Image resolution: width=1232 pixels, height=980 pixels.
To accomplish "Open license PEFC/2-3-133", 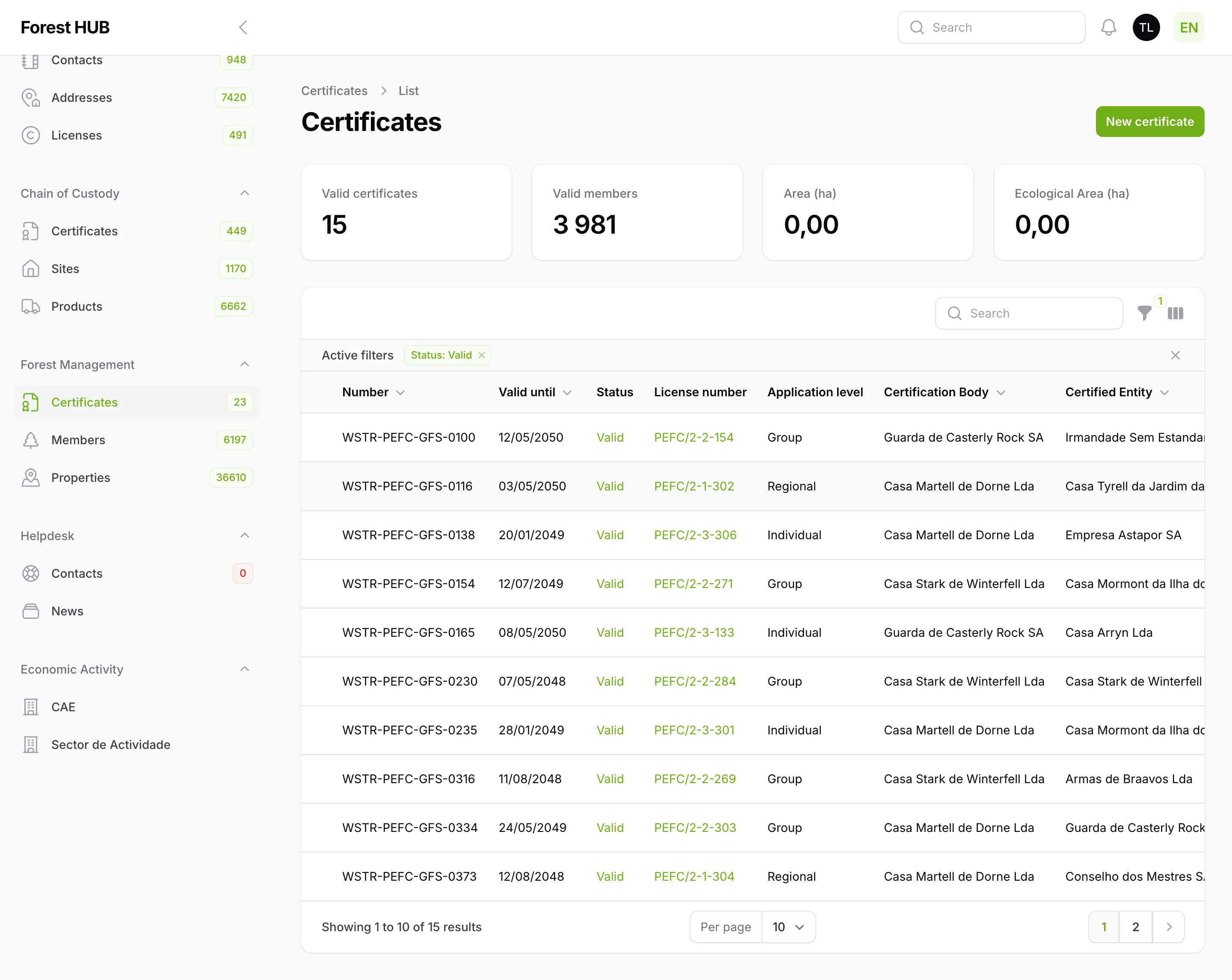I will click(694, 633).
